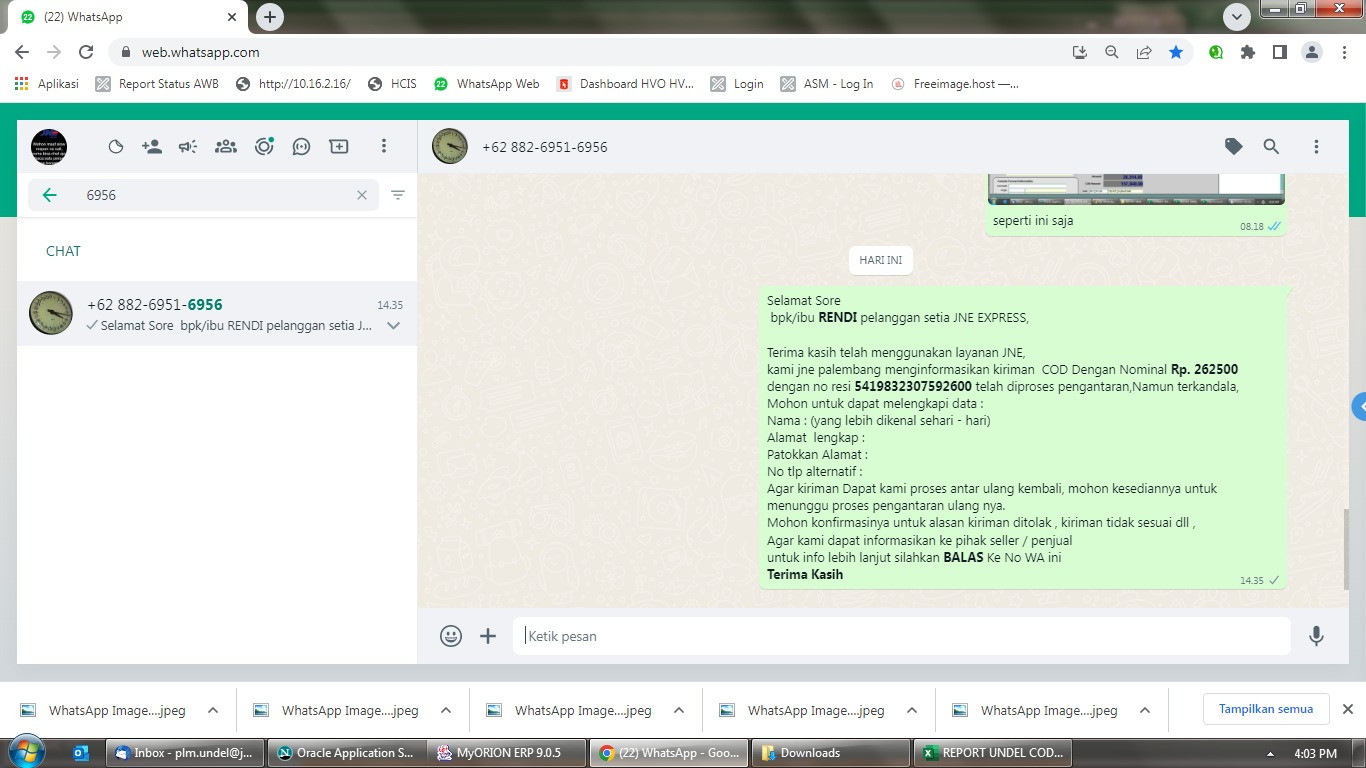Click the chat bubble signal icon
Viewport: 1366px width, 768px height.
(301, 147)
